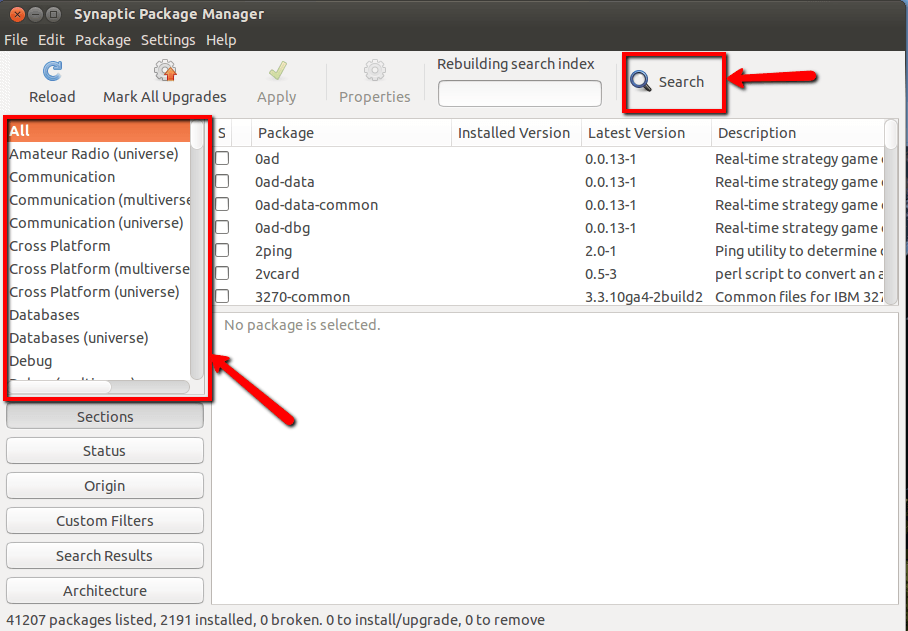Sort by the Installed Version column header
This screenshot has width=908, height=631.
tap(513, 133)
